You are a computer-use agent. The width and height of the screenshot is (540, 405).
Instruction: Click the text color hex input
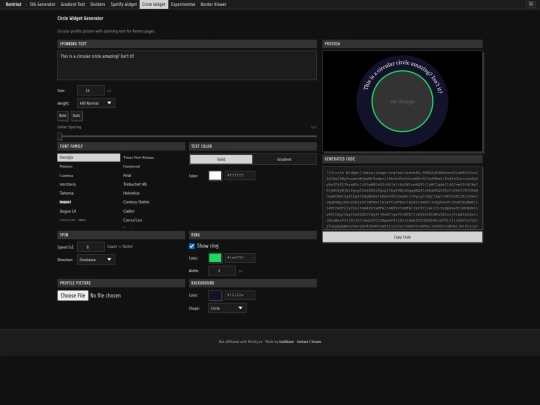(240, 176)
